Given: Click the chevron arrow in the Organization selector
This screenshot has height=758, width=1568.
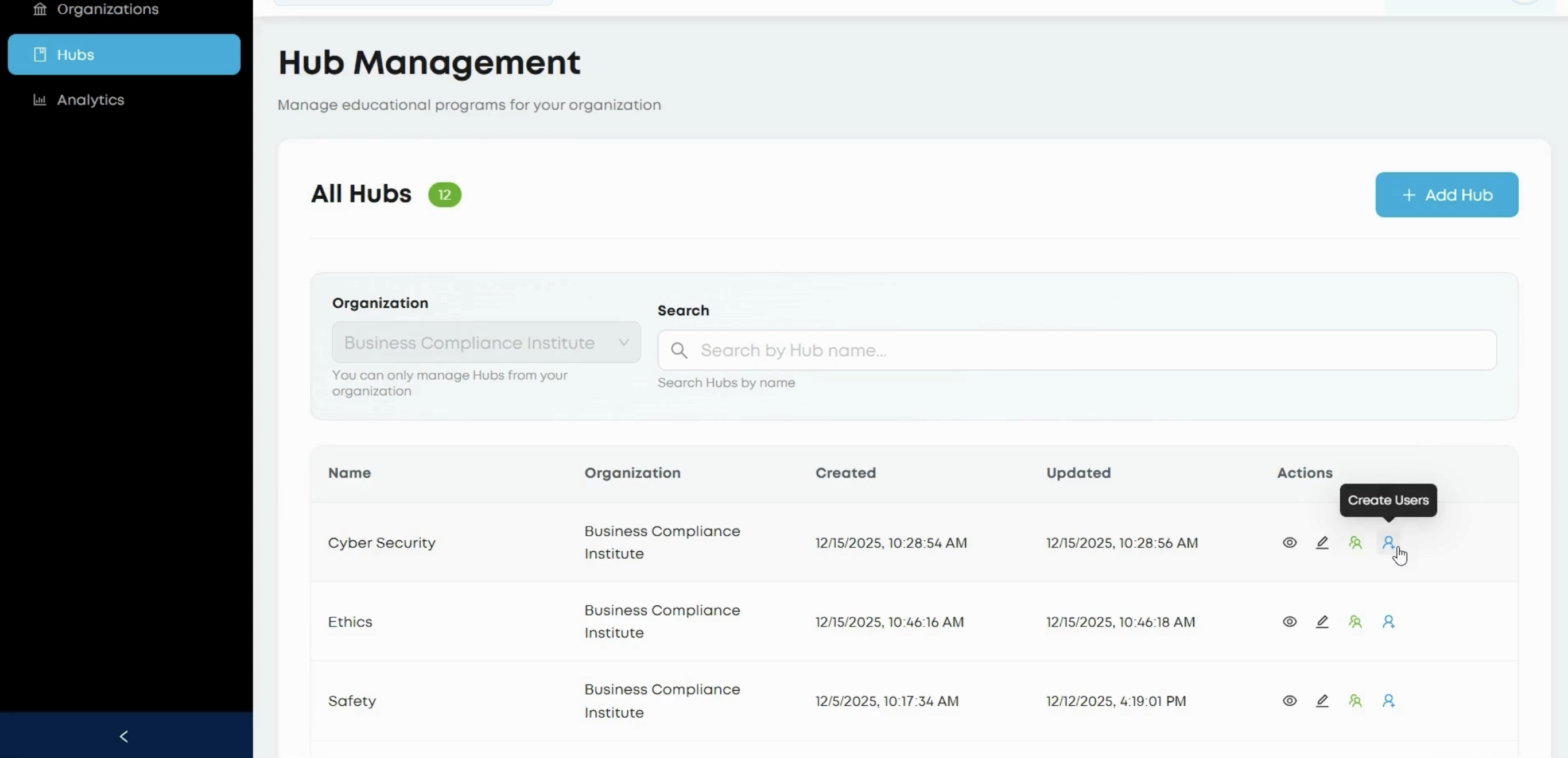Looking at the screenshot, I should (623, 342).
